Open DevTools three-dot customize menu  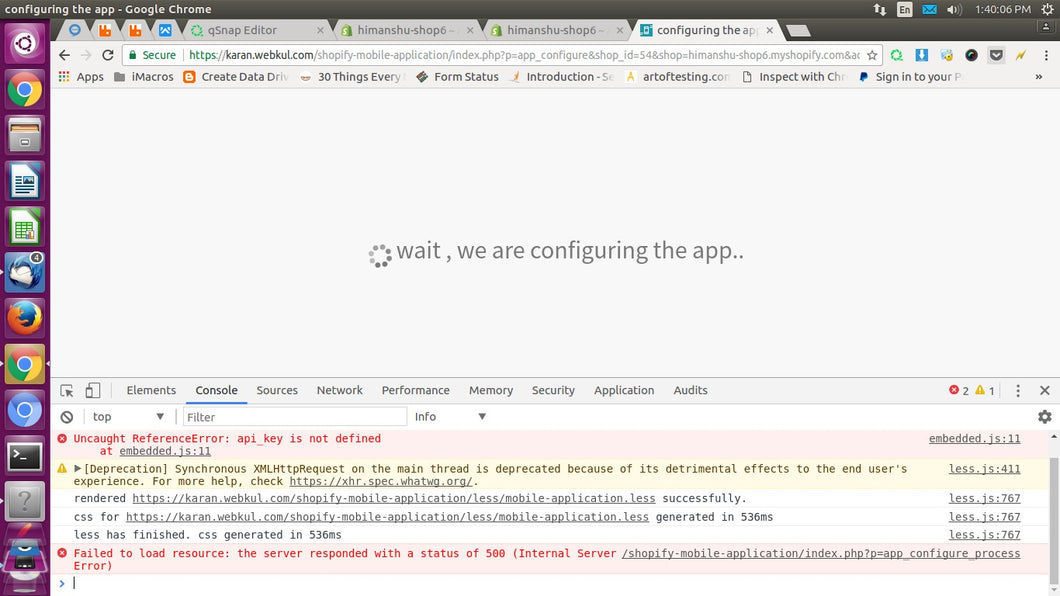1018,391
